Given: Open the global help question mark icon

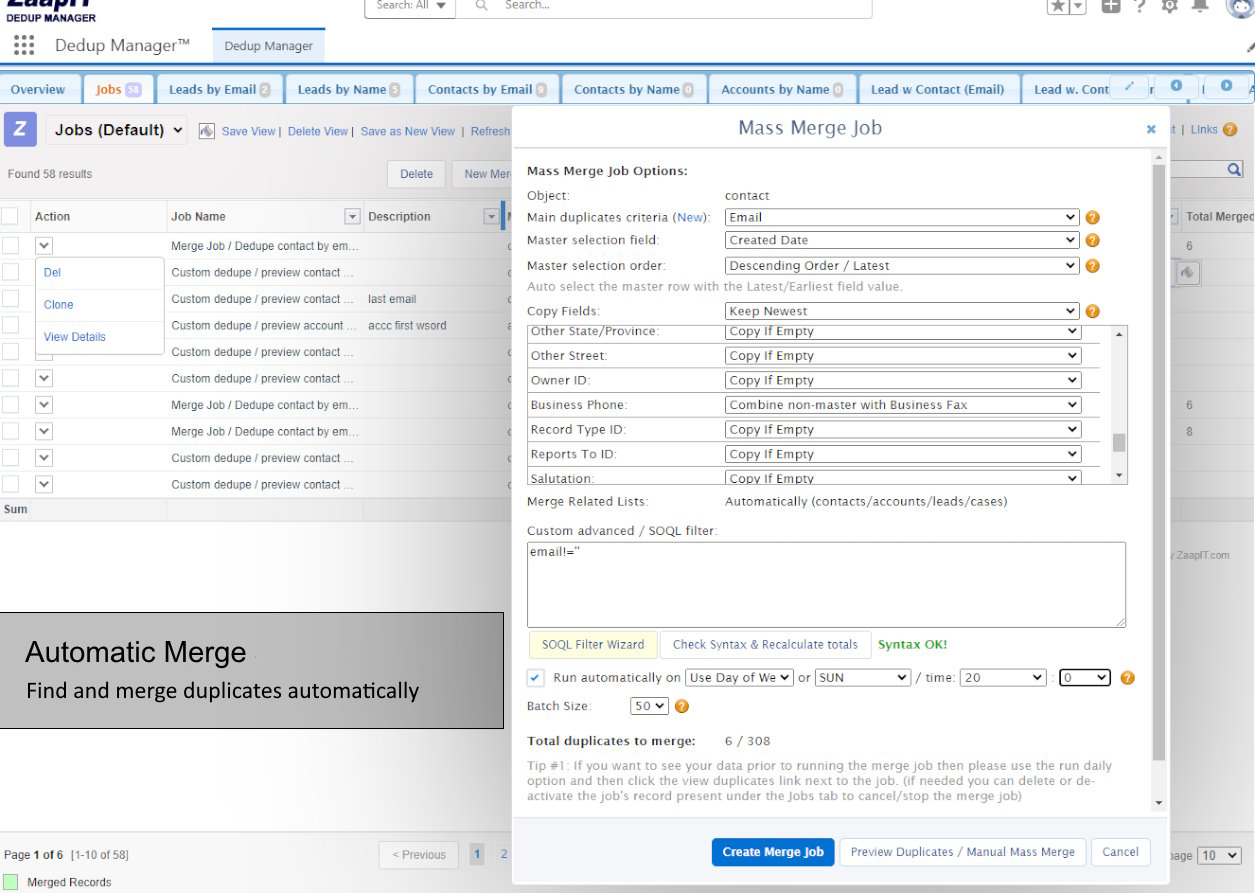Looking at the screenshot, I should point(1140,7).
